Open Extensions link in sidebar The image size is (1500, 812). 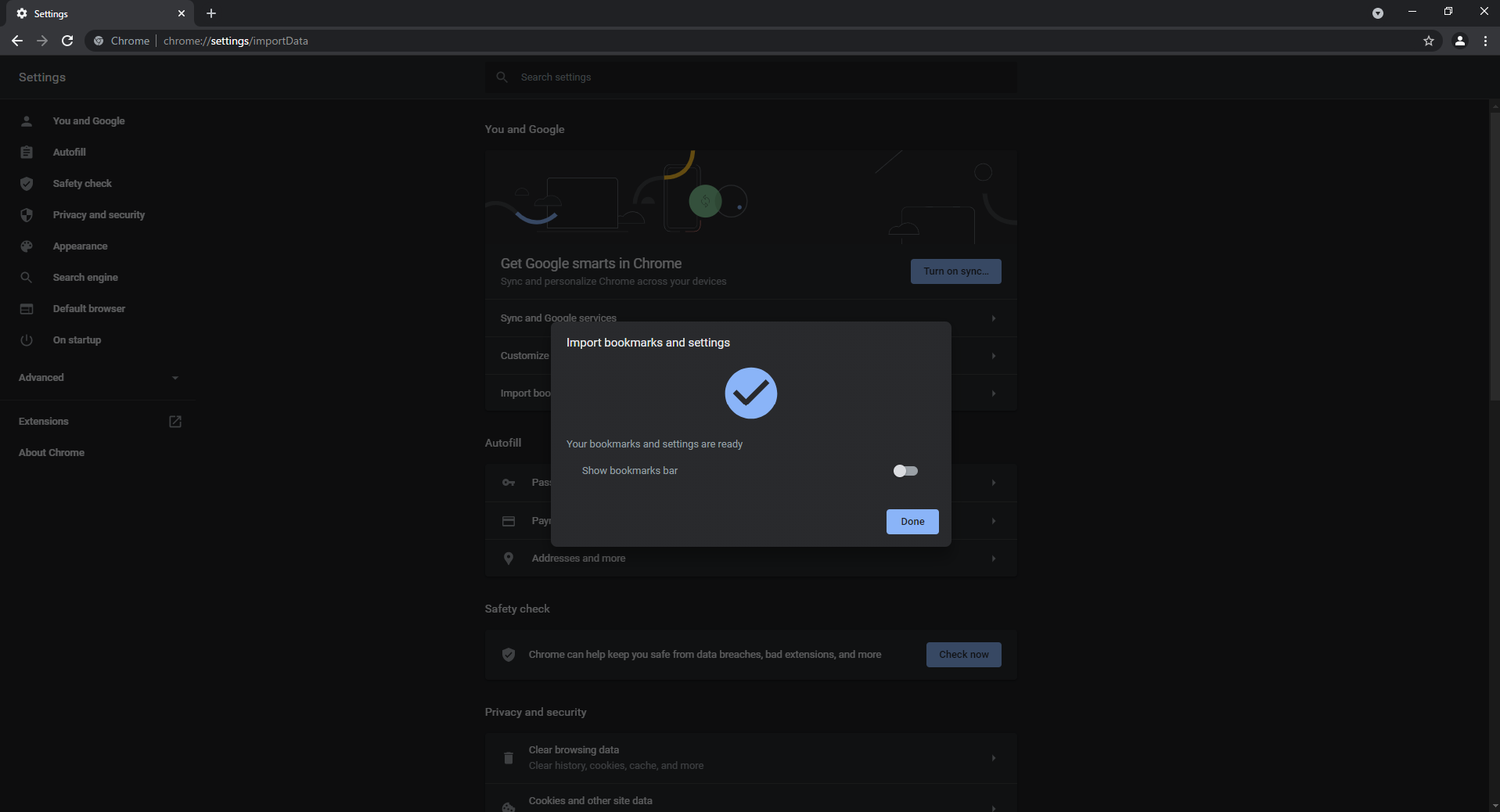(x=44, y=422)
